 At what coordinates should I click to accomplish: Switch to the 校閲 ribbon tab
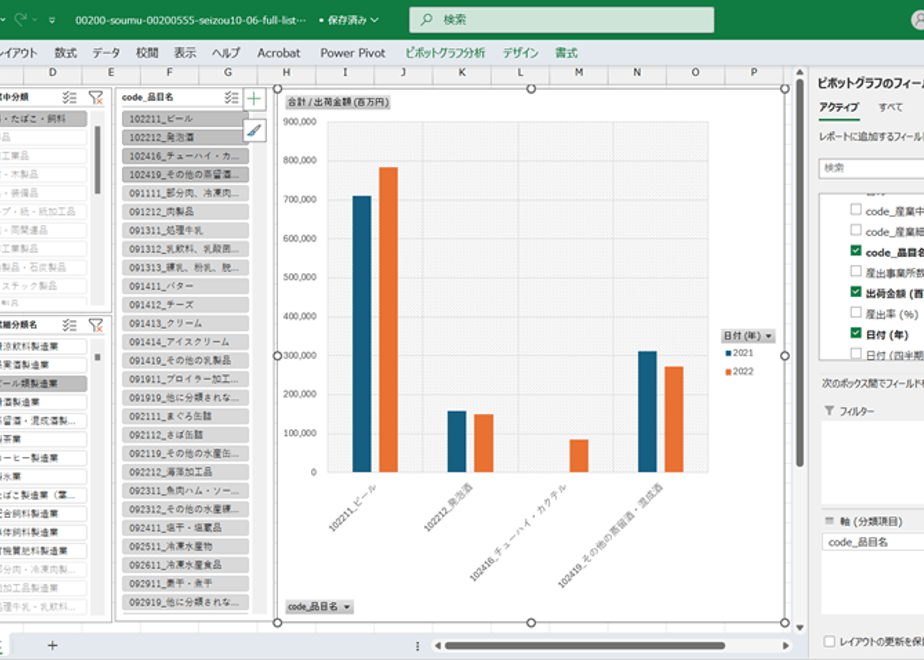[147, 53]
